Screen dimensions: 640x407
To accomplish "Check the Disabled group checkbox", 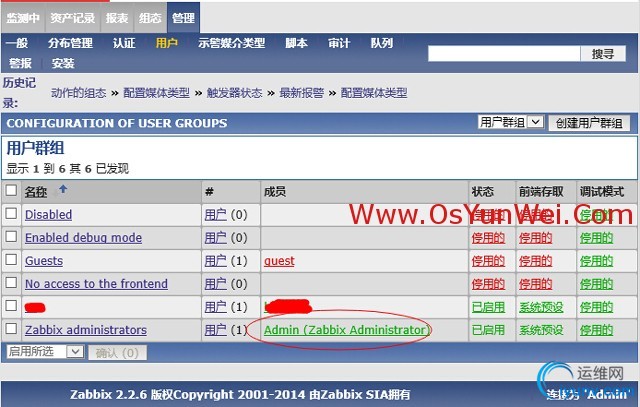I will pos(11,214).
